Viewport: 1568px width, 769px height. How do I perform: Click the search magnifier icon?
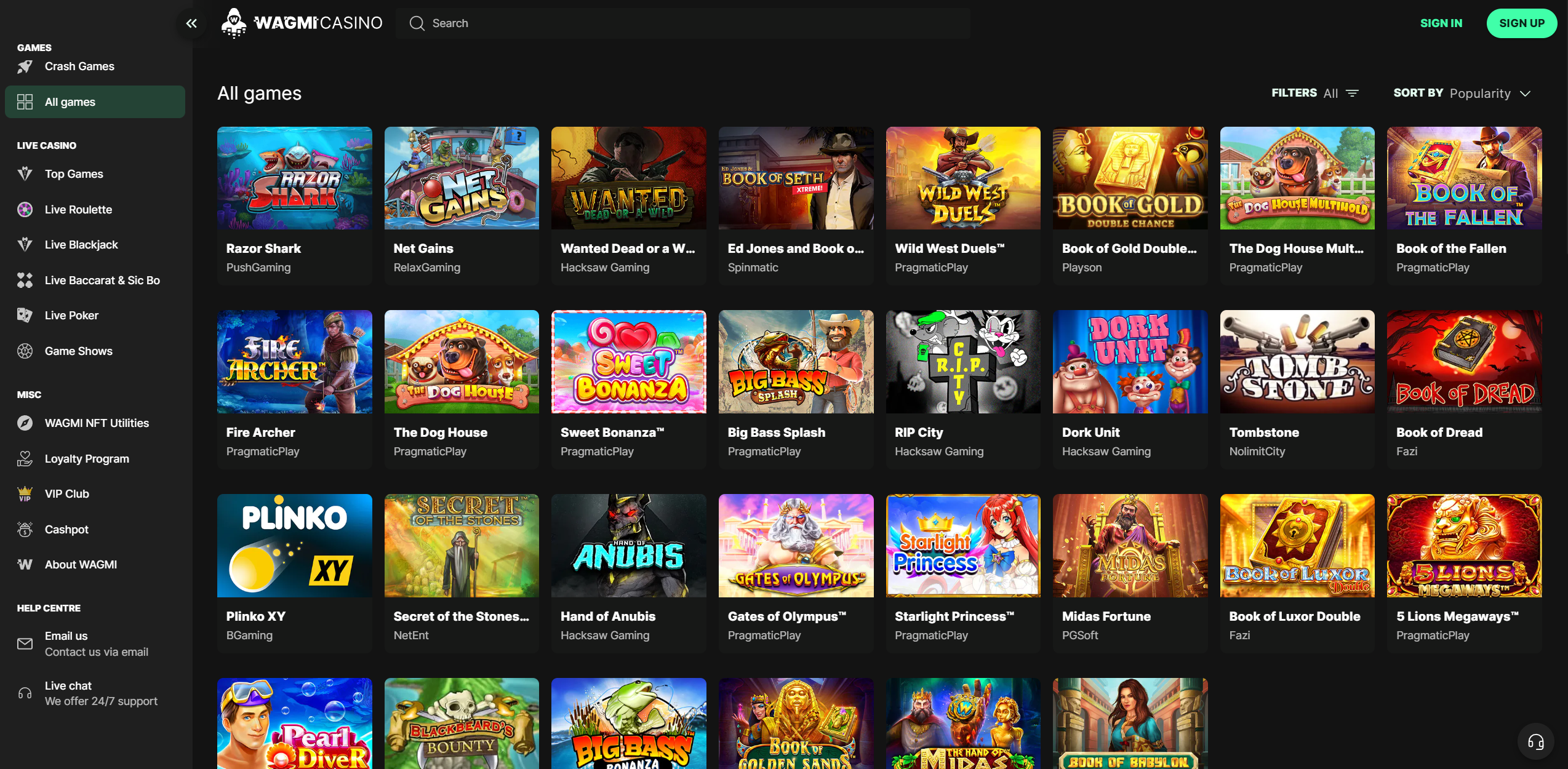click(x=417, y=23)
